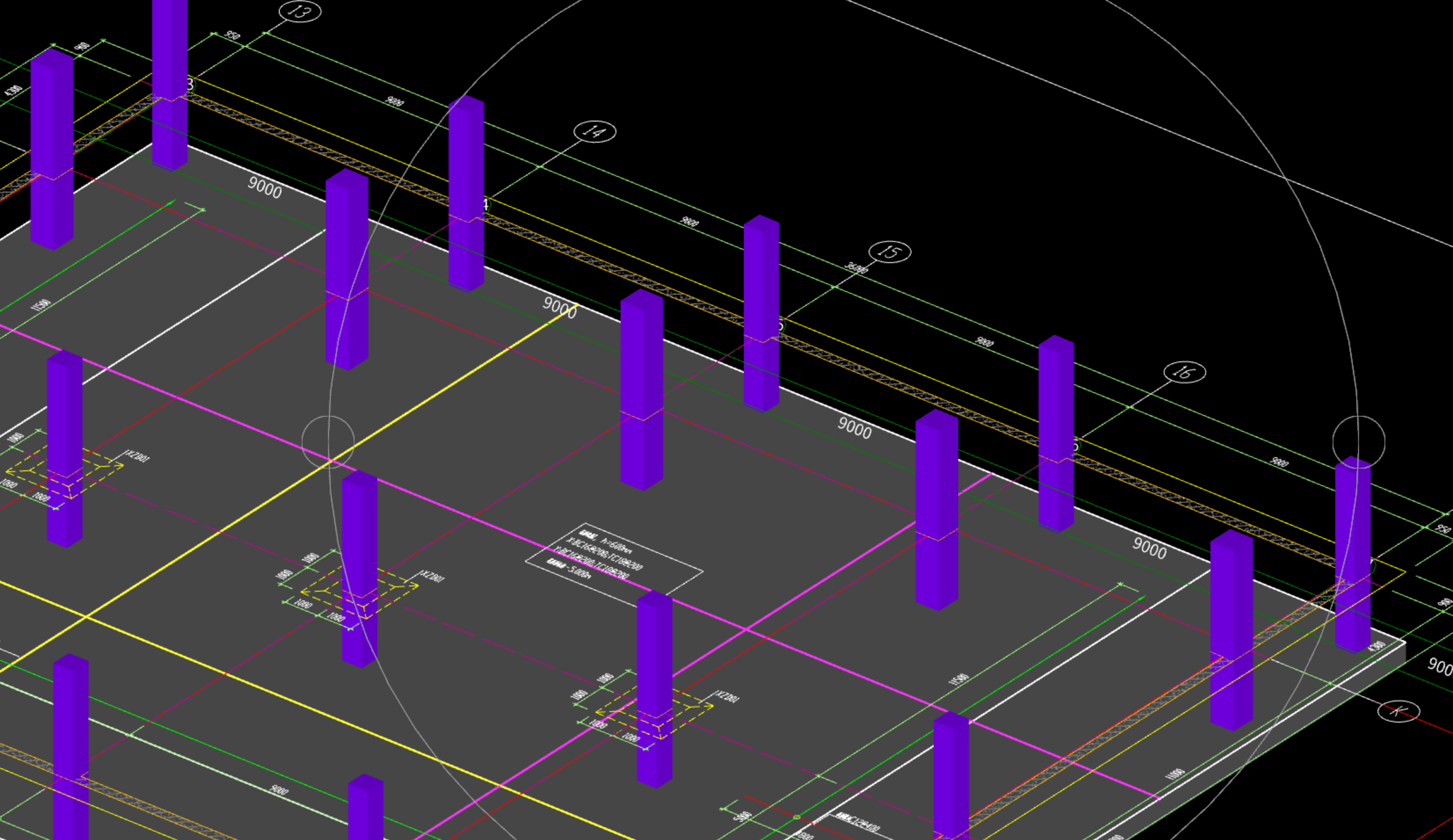Select small green 9000 dimension between axes 14 and 15
This screenshot has width=1453, height=840.
click(x=690, y=221)
